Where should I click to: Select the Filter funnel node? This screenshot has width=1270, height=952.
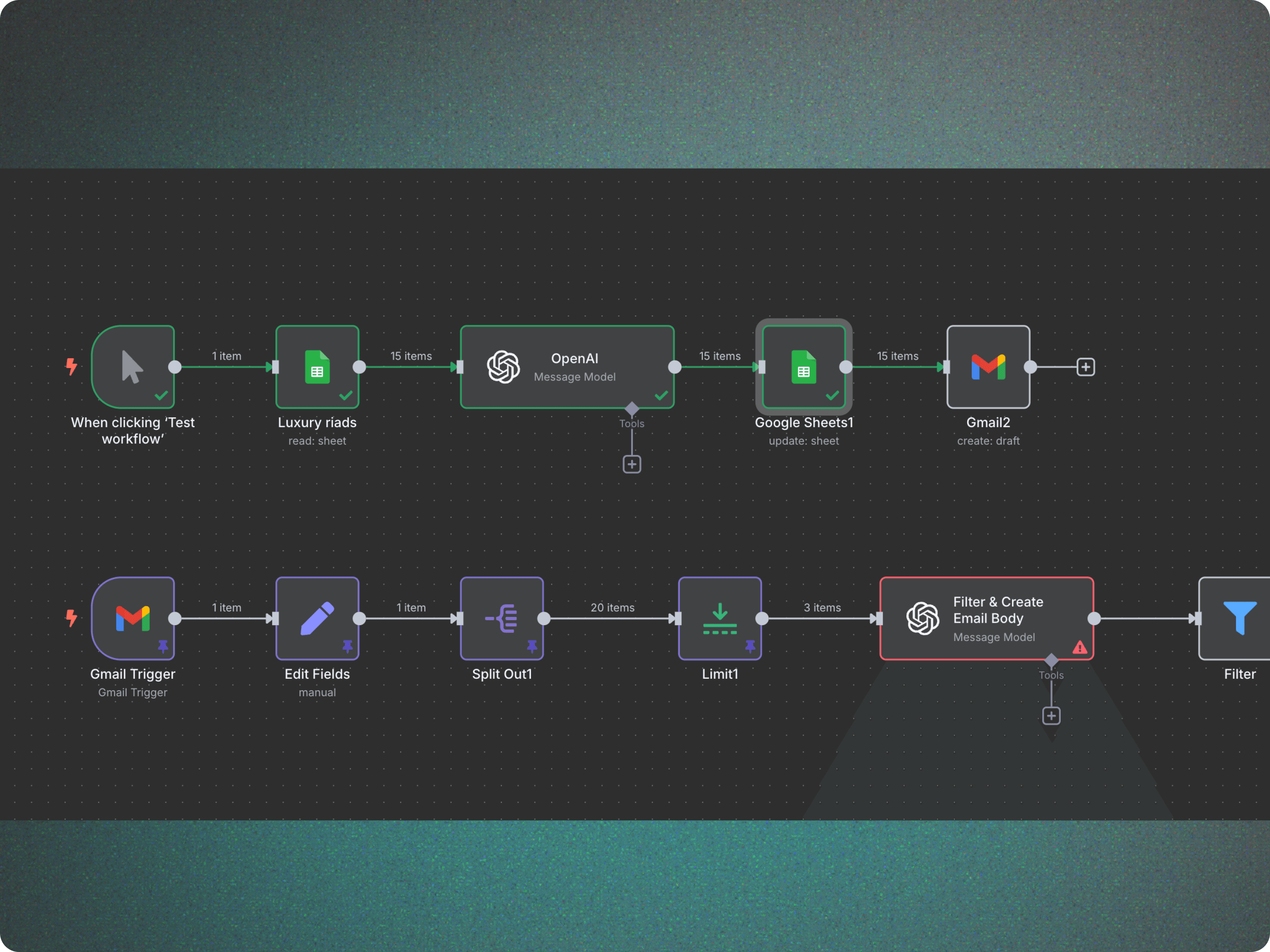pos(1234,618)
